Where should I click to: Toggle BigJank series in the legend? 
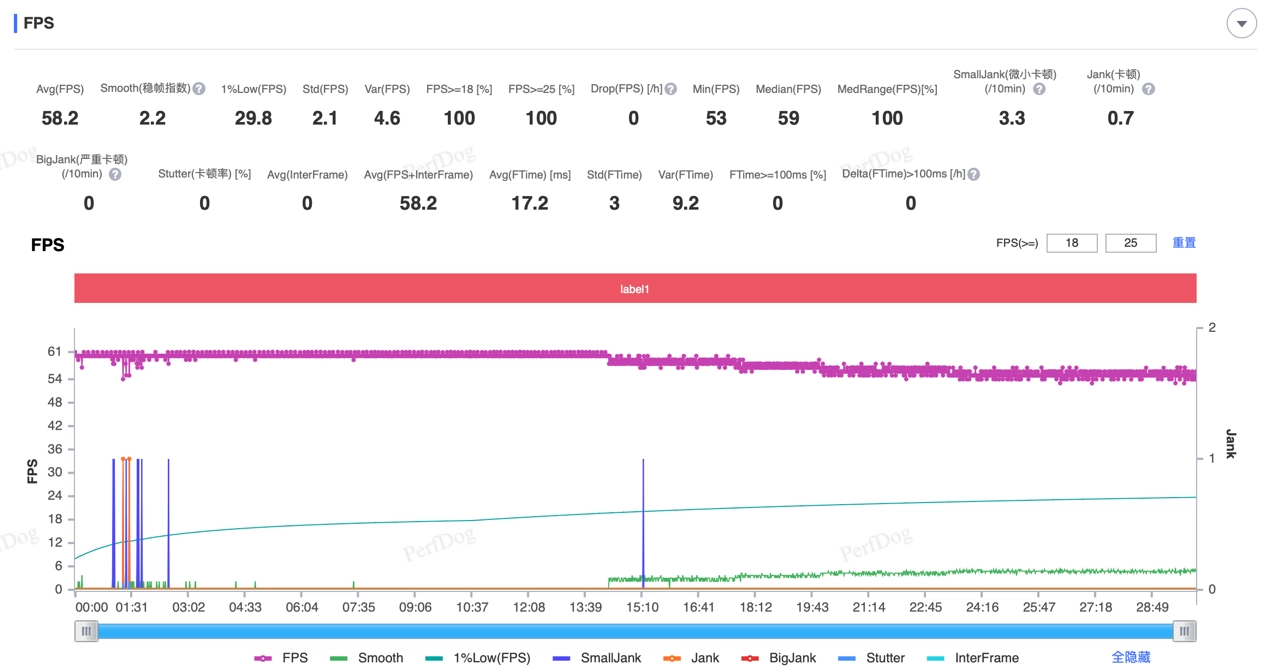[778, 658]
